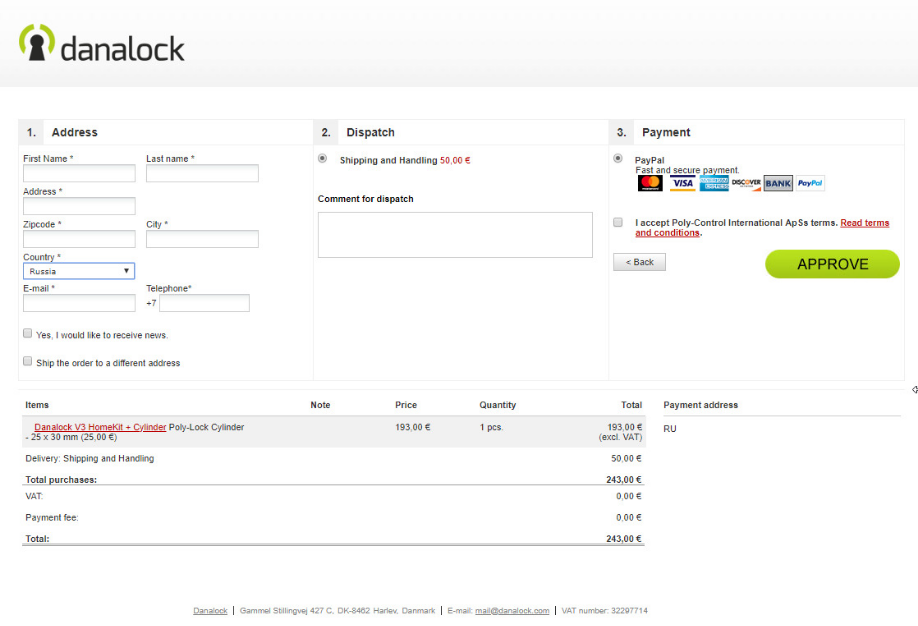Click the 'Items' column header
The height and width of the screenshot is (626, 918).
click(37, 405)
